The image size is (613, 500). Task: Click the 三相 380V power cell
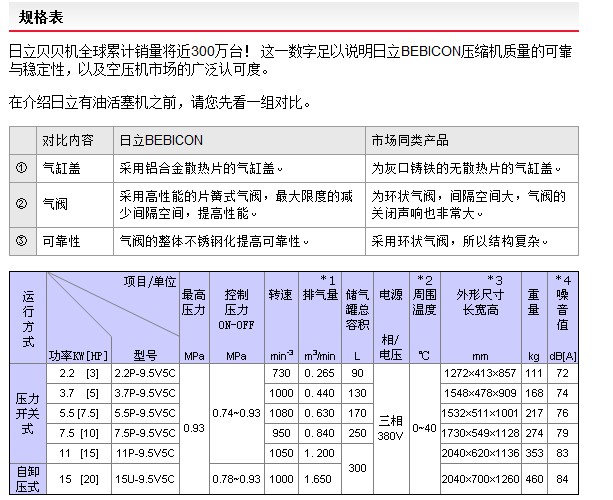point(391,428)
